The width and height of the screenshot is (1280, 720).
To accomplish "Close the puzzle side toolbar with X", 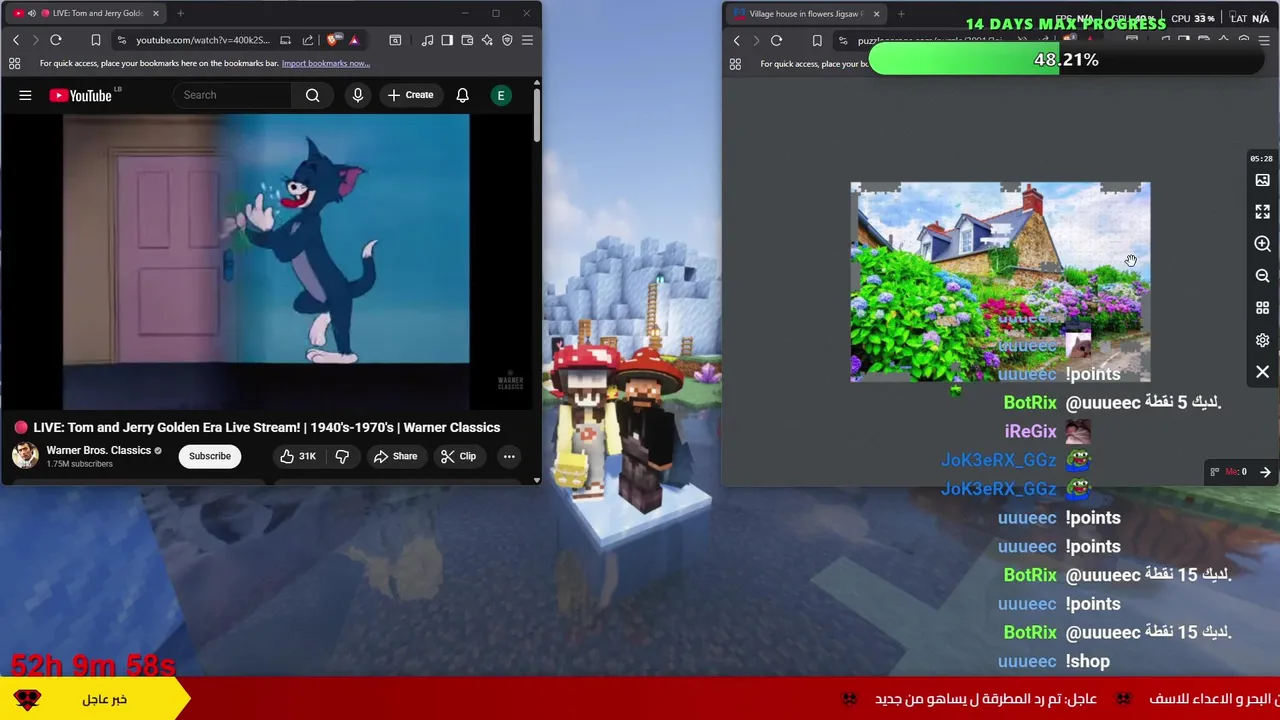I will [1262, 372].
